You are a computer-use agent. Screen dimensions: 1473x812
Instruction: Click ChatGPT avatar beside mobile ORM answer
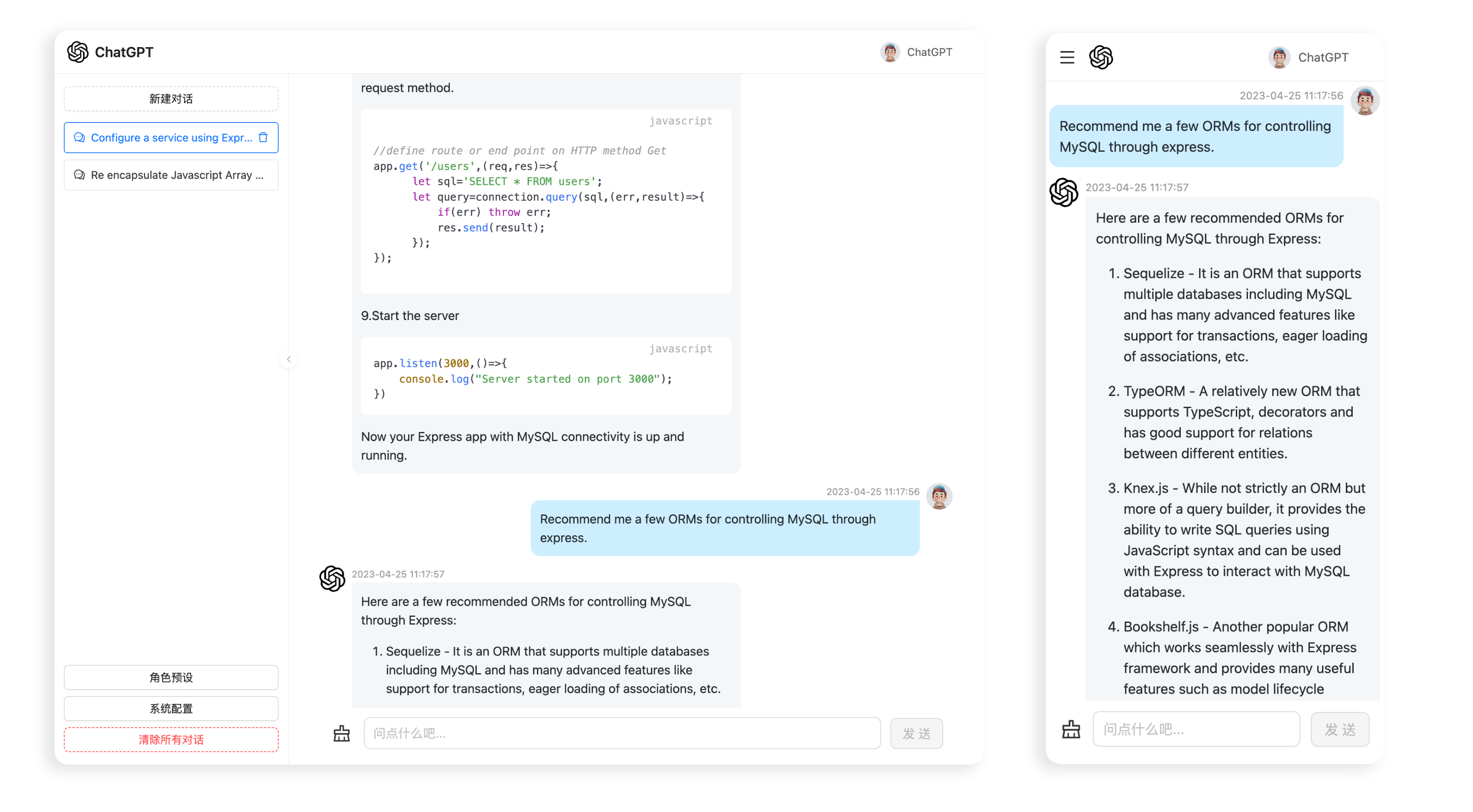[x=1063, y=192]
